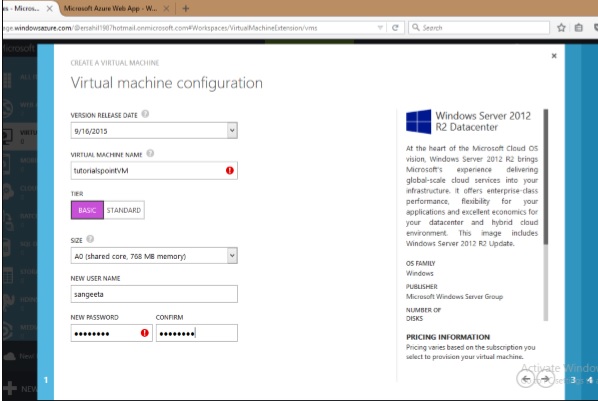Viewport: 598px width, 401px height.
Task: Click NEW plus icon in bottom bar
Action: click(10, 388)
